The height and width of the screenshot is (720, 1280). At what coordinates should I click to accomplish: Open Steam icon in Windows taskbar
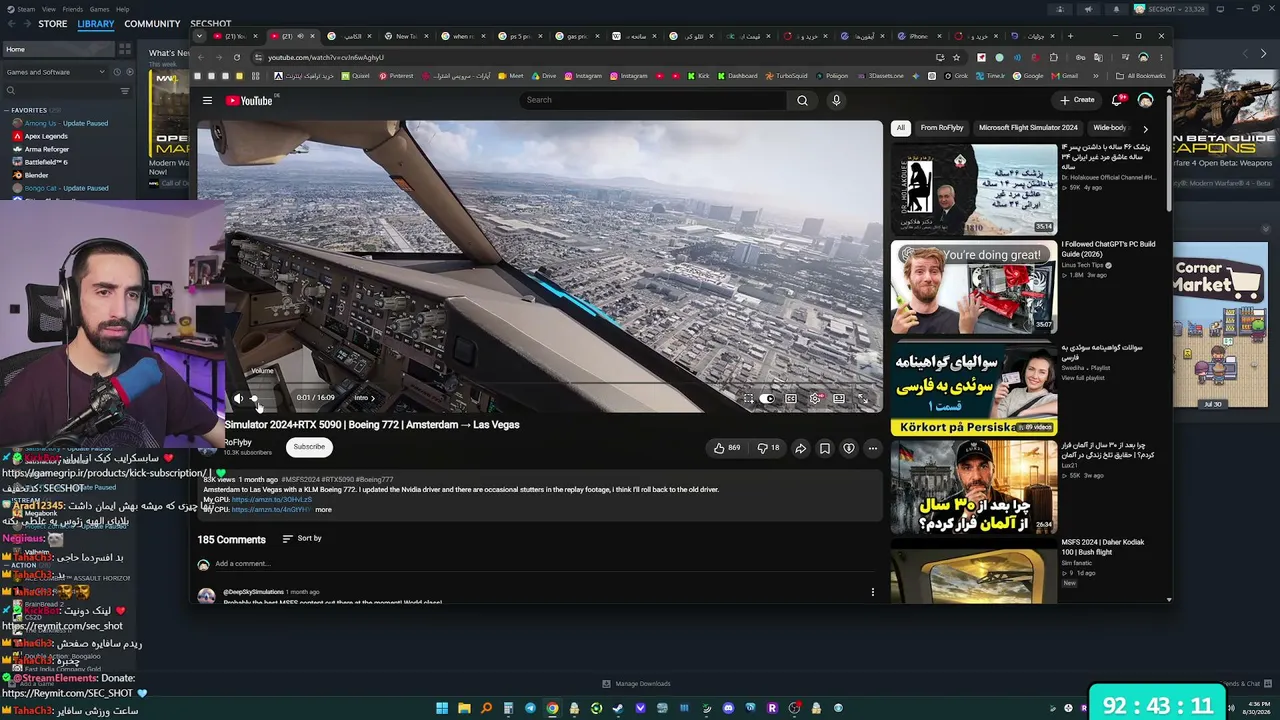pyautogui.click(x=618, y=708)
